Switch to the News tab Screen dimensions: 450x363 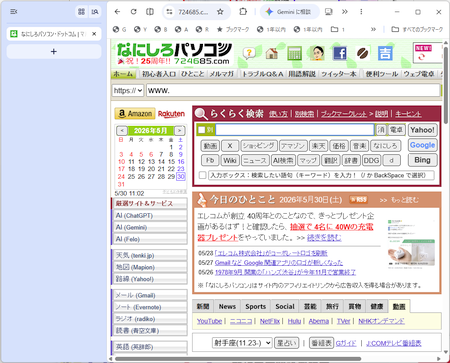(x=227, y=306)
